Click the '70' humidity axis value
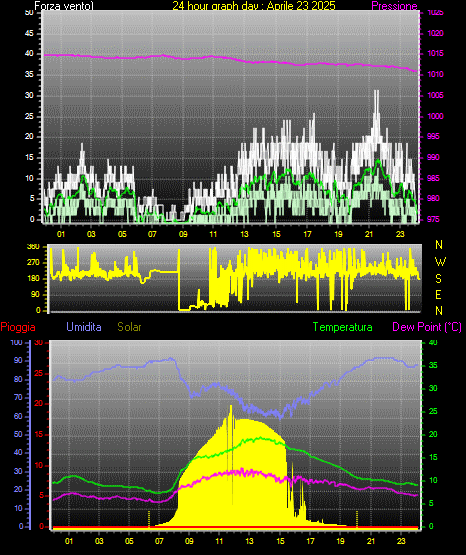Screen dimensions: 466x555 (18, 397)
